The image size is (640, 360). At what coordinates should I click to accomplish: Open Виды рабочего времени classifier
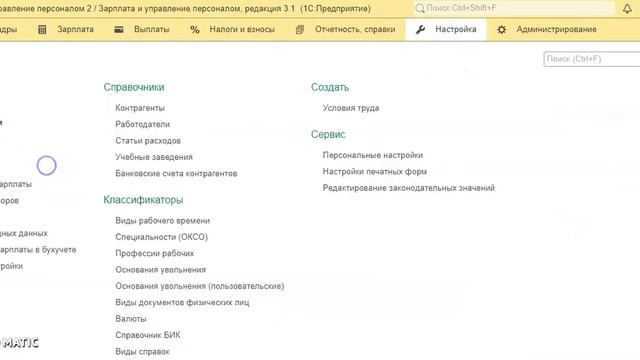[x=162, y=220]
